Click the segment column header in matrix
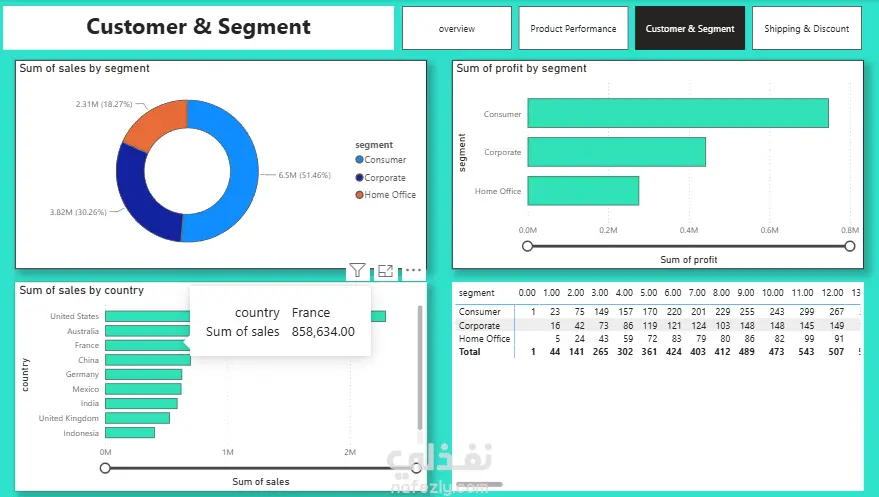Screen dimensions: 879x497 tap(476, 293)
